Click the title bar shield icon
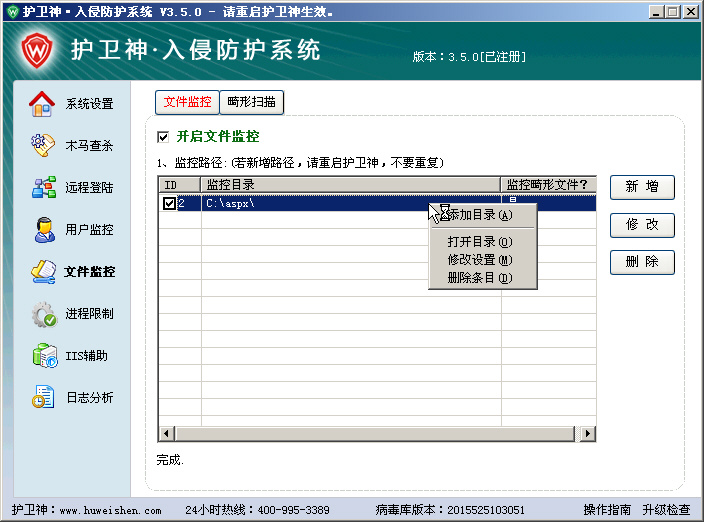The width and height of the screenshot is (704, 522). [x=13, y=11]
